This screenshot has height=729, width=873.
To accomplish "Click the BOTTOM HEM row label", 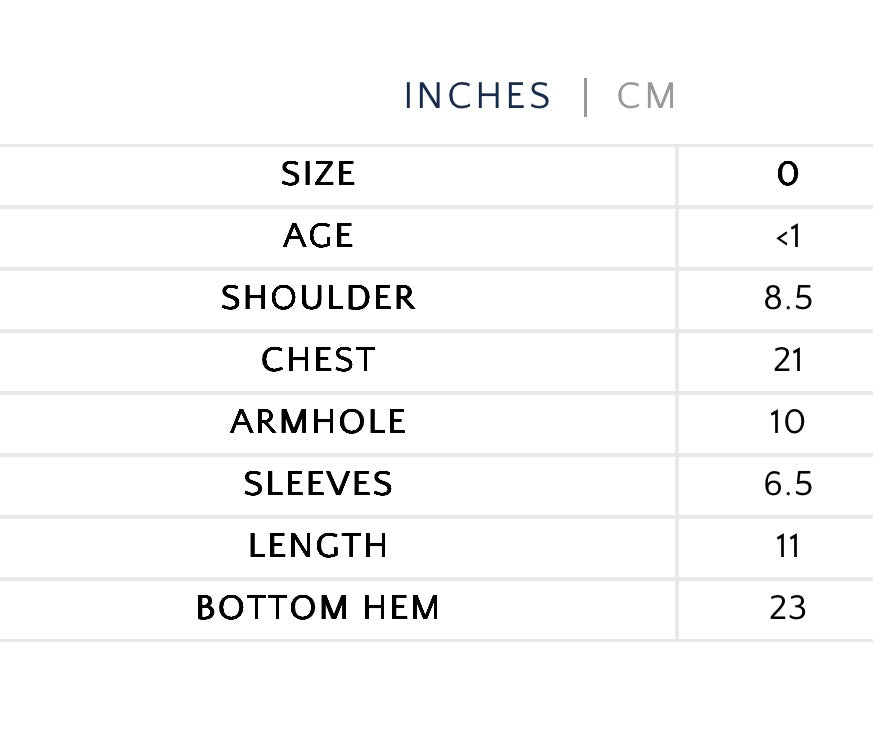I will click(318, 608).
